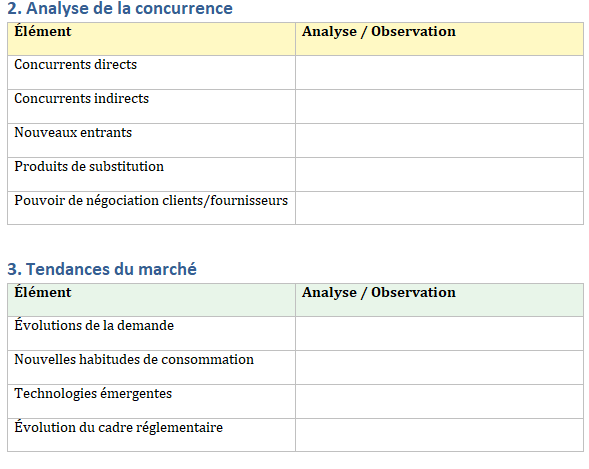Click the observation cell for Technologies émergentes
589x469 pixels.
pos(439,401)
